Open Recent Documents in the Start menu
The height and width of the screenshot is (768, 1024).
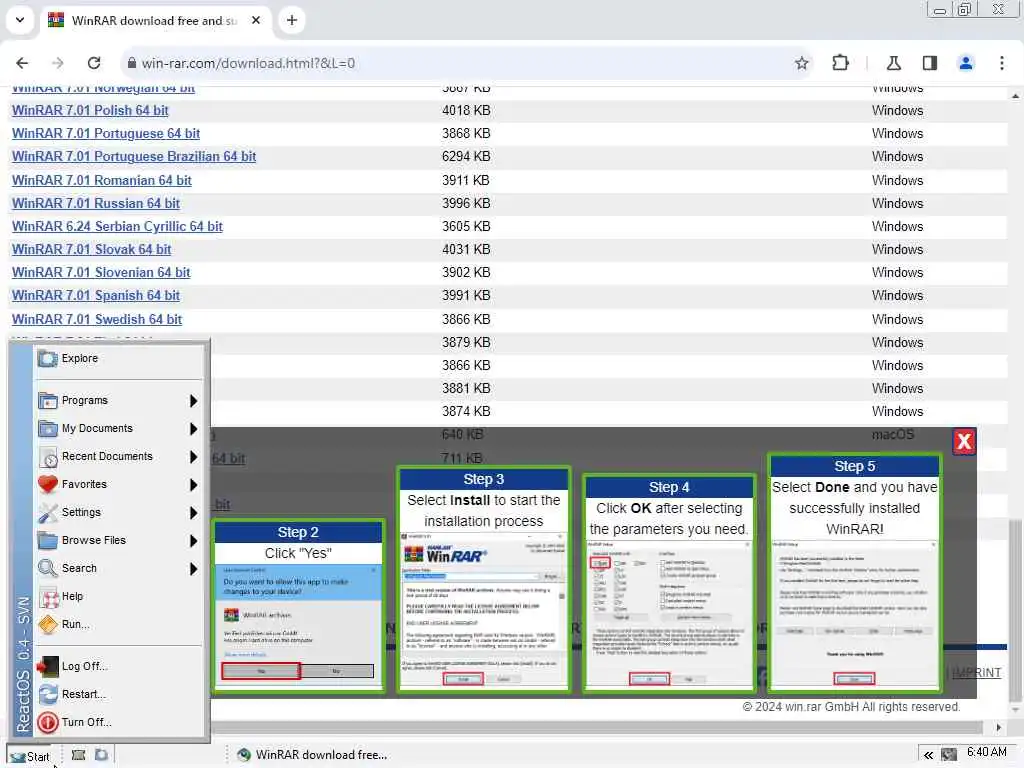pyautogui.click(x=119, y=456)
